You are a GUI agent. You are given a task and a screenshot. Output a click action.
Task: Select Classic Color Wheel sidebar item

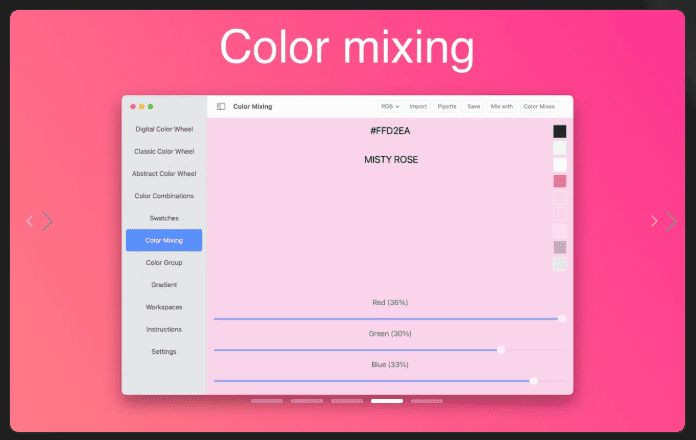coord(164,151)
